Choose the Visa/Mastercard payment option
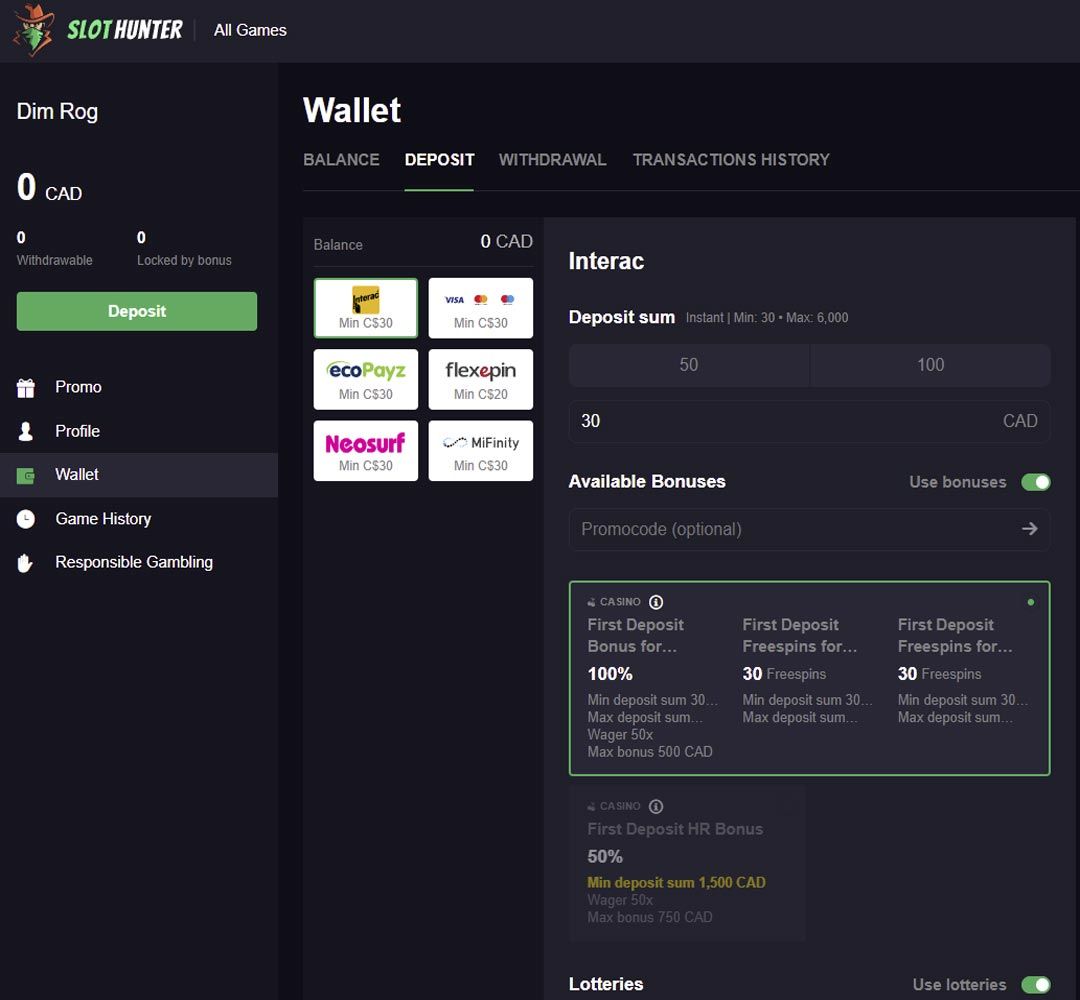Viewport: 1080px width, 1000px height. 481,308
